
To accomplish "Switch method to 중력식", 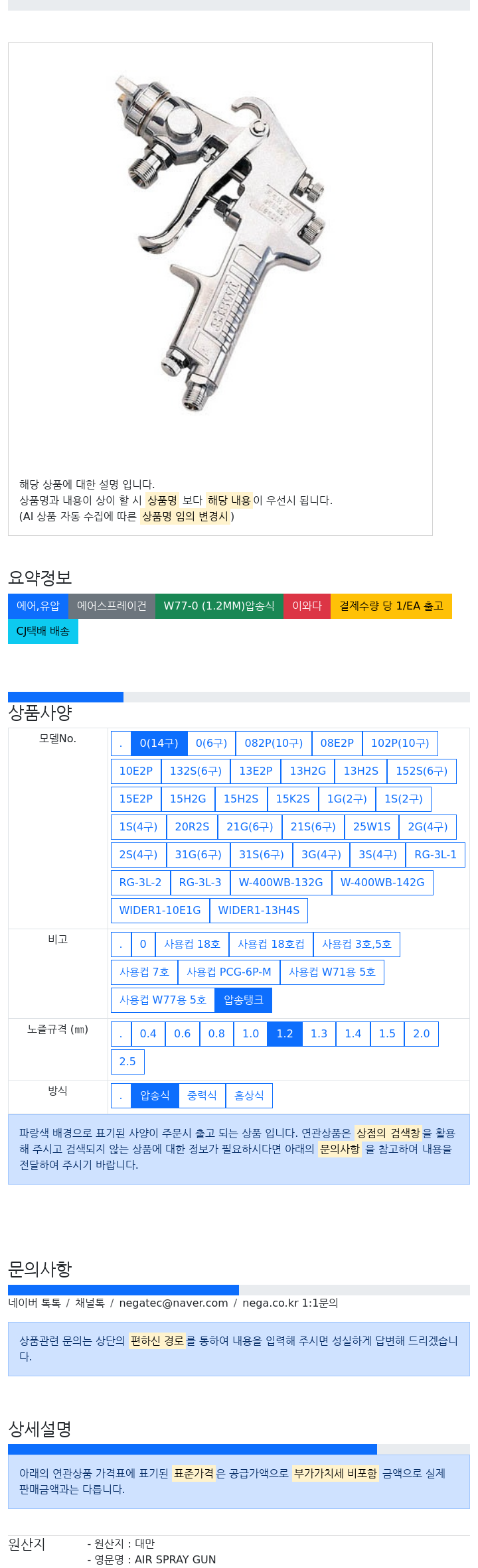I will (202, 1096).
